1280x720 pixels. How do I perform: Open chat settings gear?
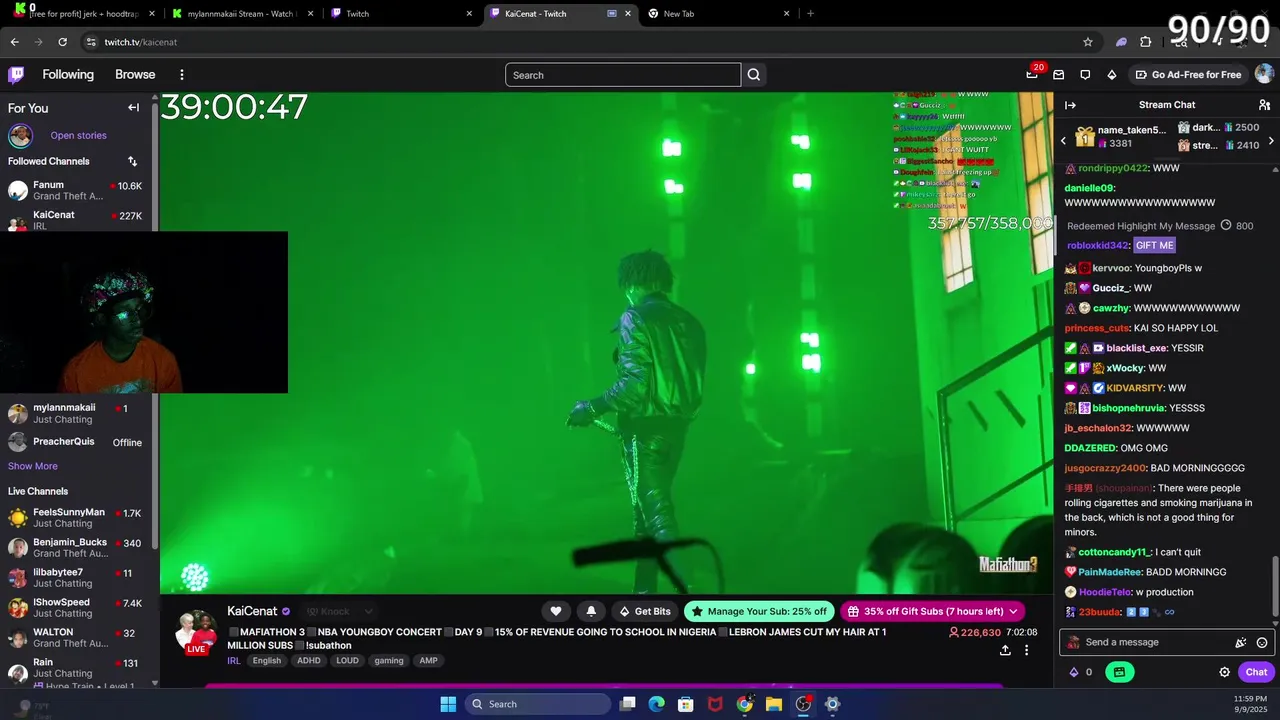tap(1225, 672)
